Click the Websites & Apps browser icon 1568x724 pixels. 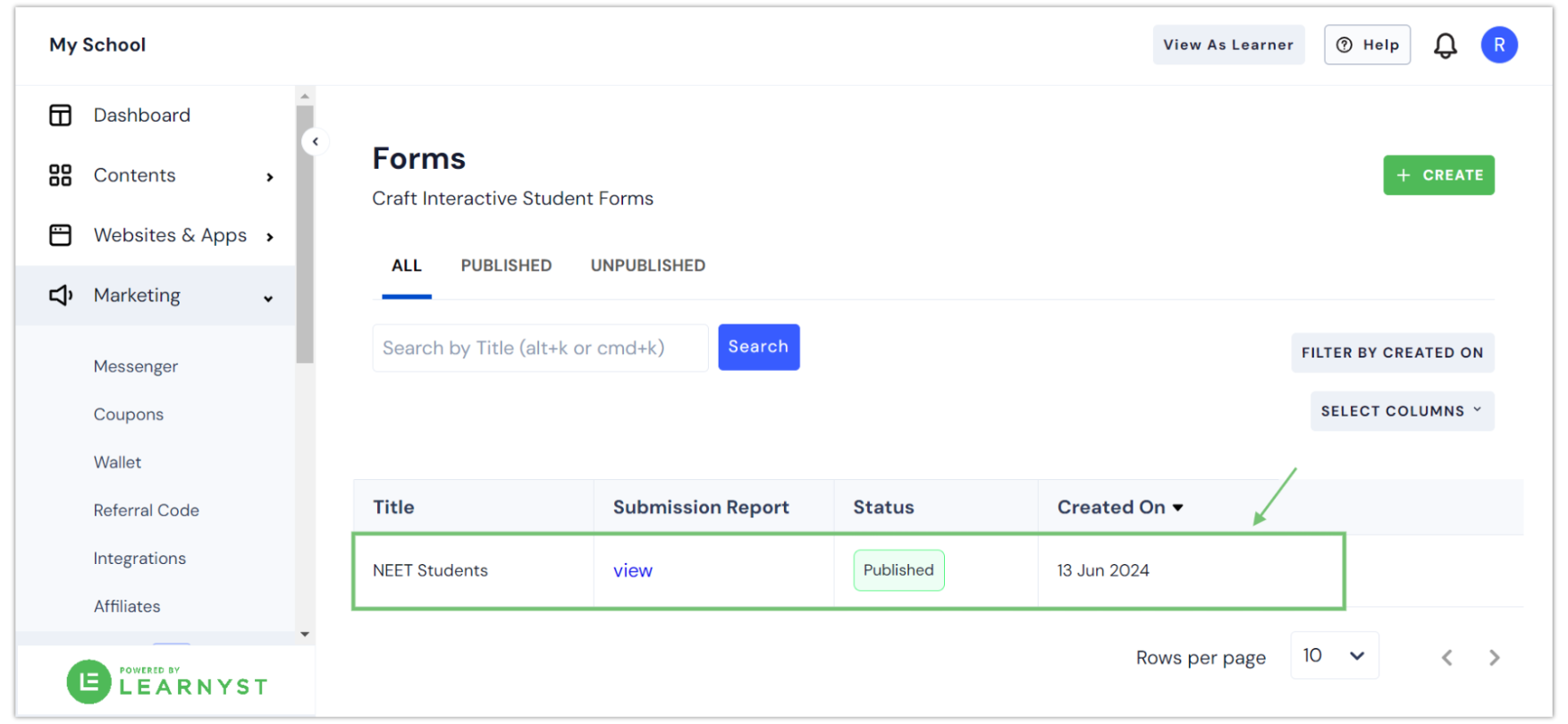pos(59,235)
